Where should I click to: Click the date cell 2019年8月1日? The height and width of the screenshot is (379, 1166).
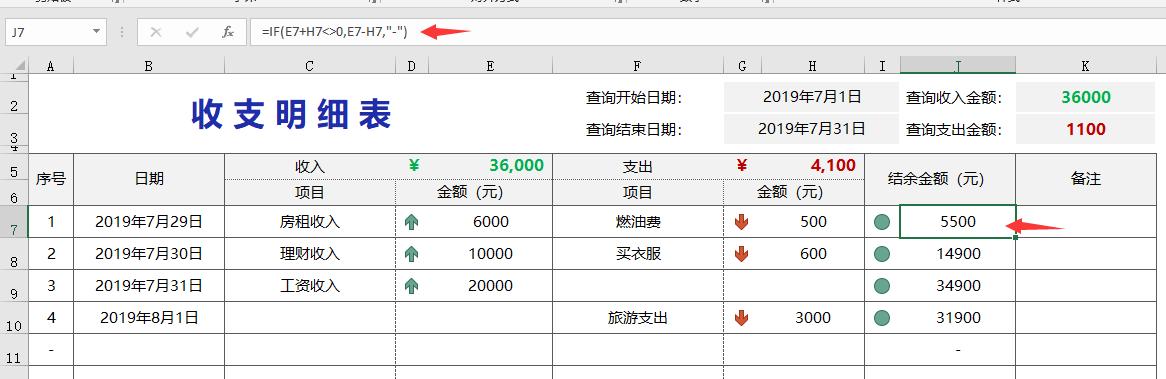(x=149, y=317)
